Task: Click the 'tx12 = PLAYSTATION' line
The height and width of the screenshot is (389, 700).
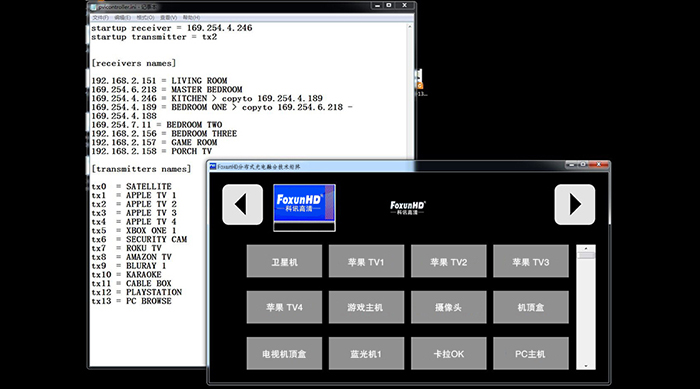Action: 137,293
